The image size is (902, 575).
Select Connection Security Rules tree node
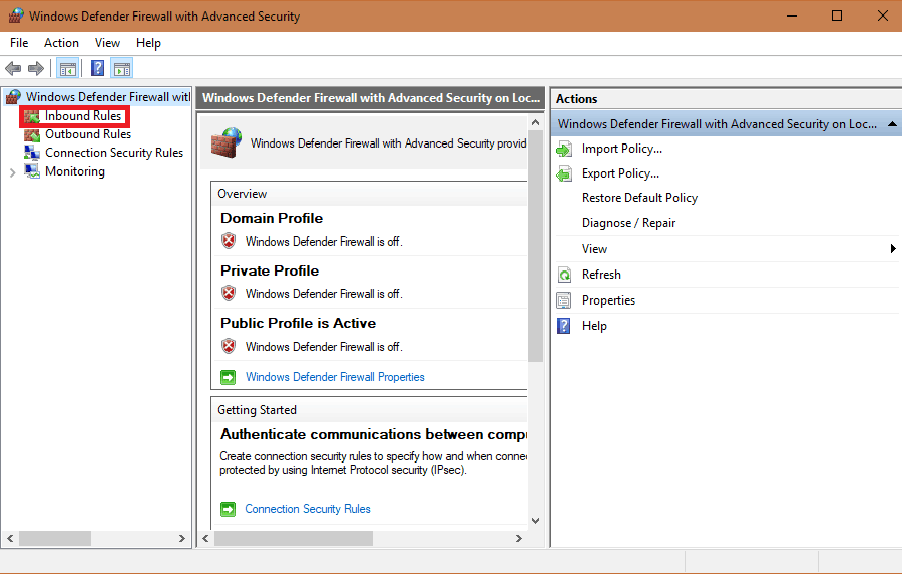114,153
